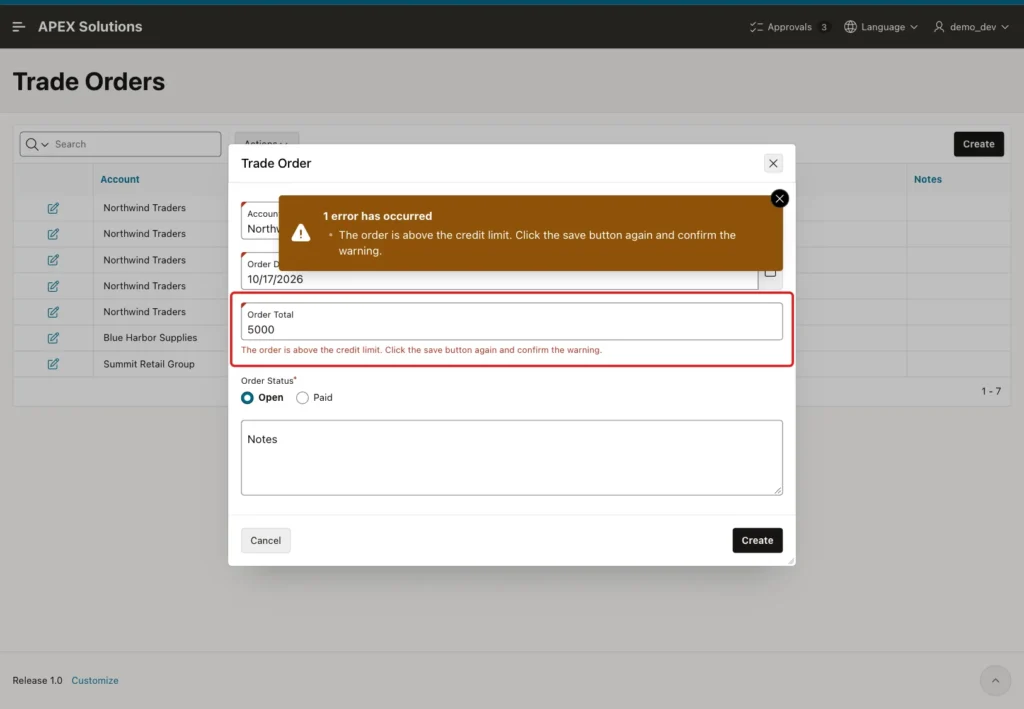
Task: Click the user profile icon
Action: coord(938,27)
